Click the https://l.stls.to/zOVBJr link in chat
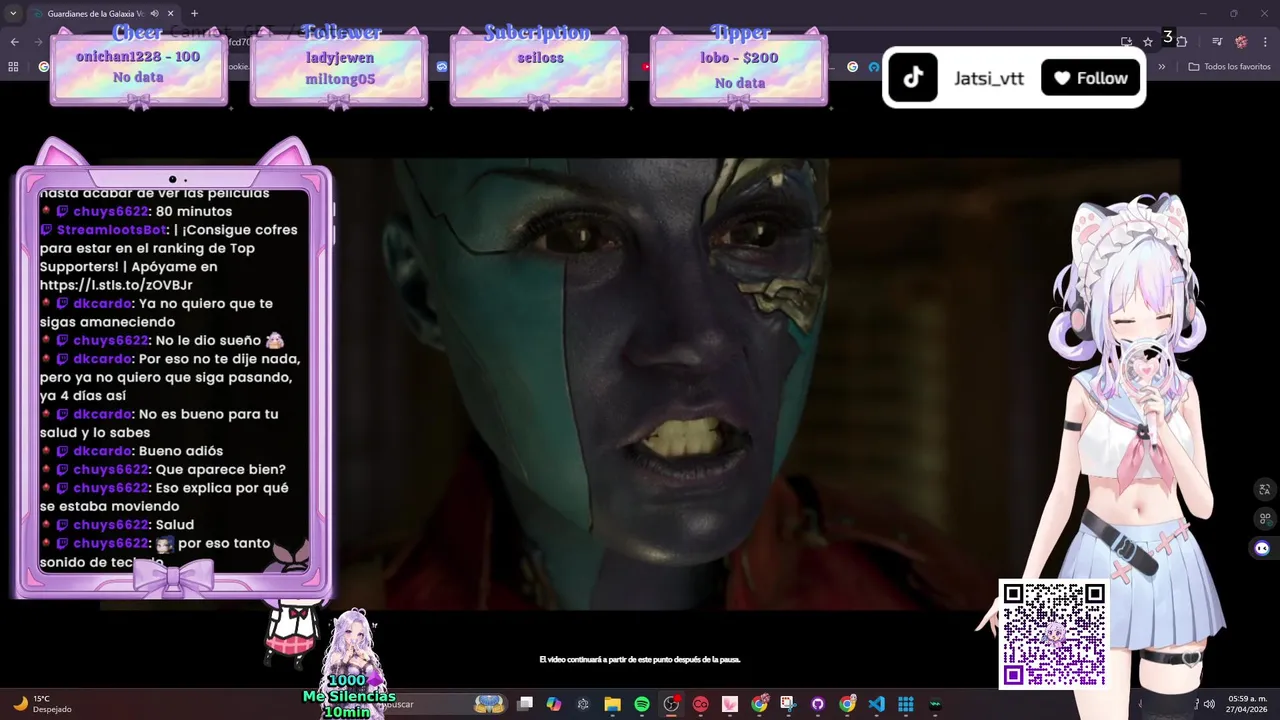The width and height of the screenshot is (1280, 720). pos(116,285)
